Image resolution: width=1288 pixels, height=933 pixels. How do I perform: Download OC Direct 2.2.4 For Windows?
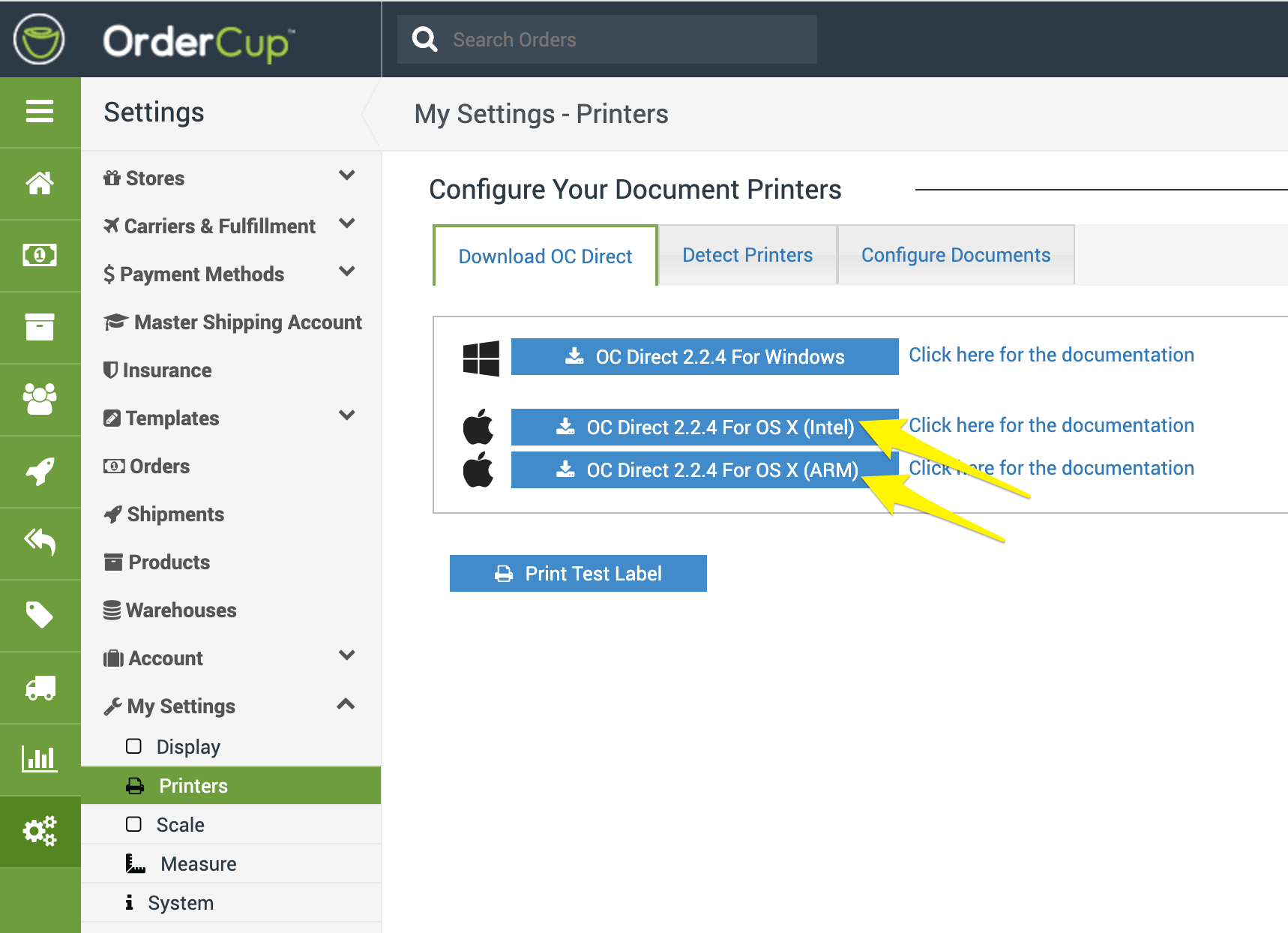coord(705,356)
